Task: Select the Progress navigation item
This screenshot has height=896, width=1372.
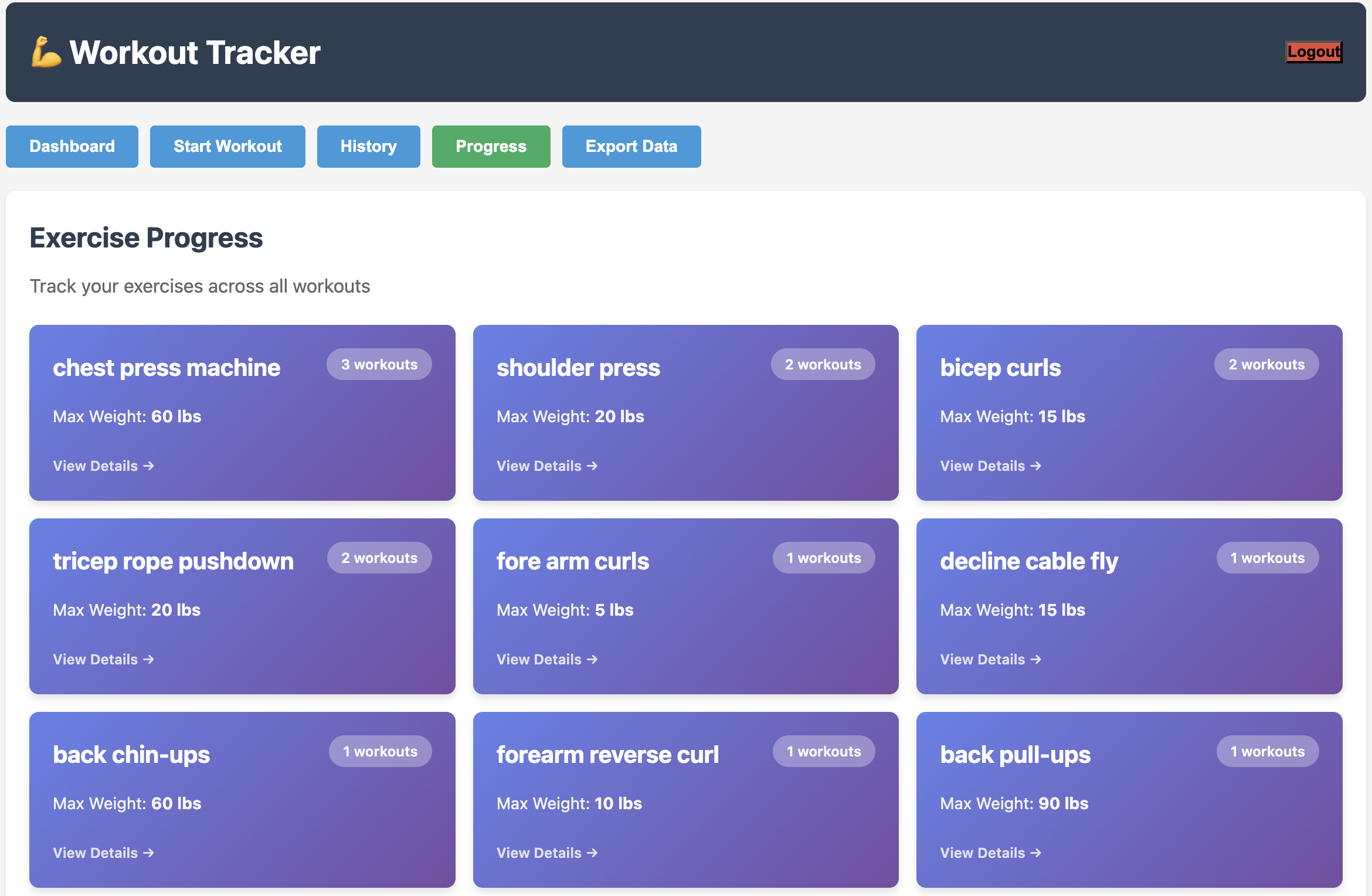Action: pyautogui.click(x=491, y=146)
